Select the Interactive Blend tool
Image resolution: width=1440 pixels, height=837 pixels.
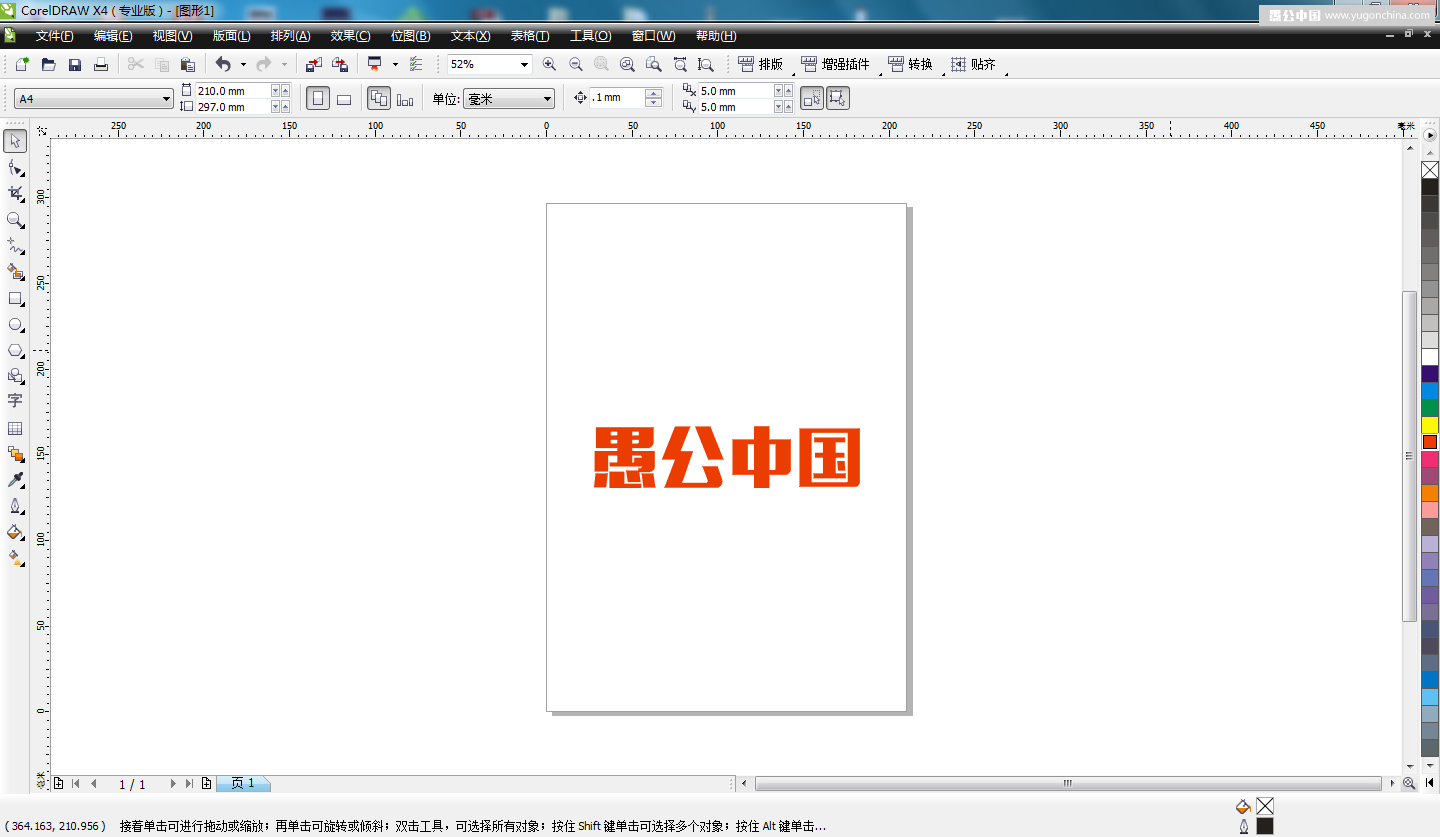pyautogui.click(x=15, y=454)
